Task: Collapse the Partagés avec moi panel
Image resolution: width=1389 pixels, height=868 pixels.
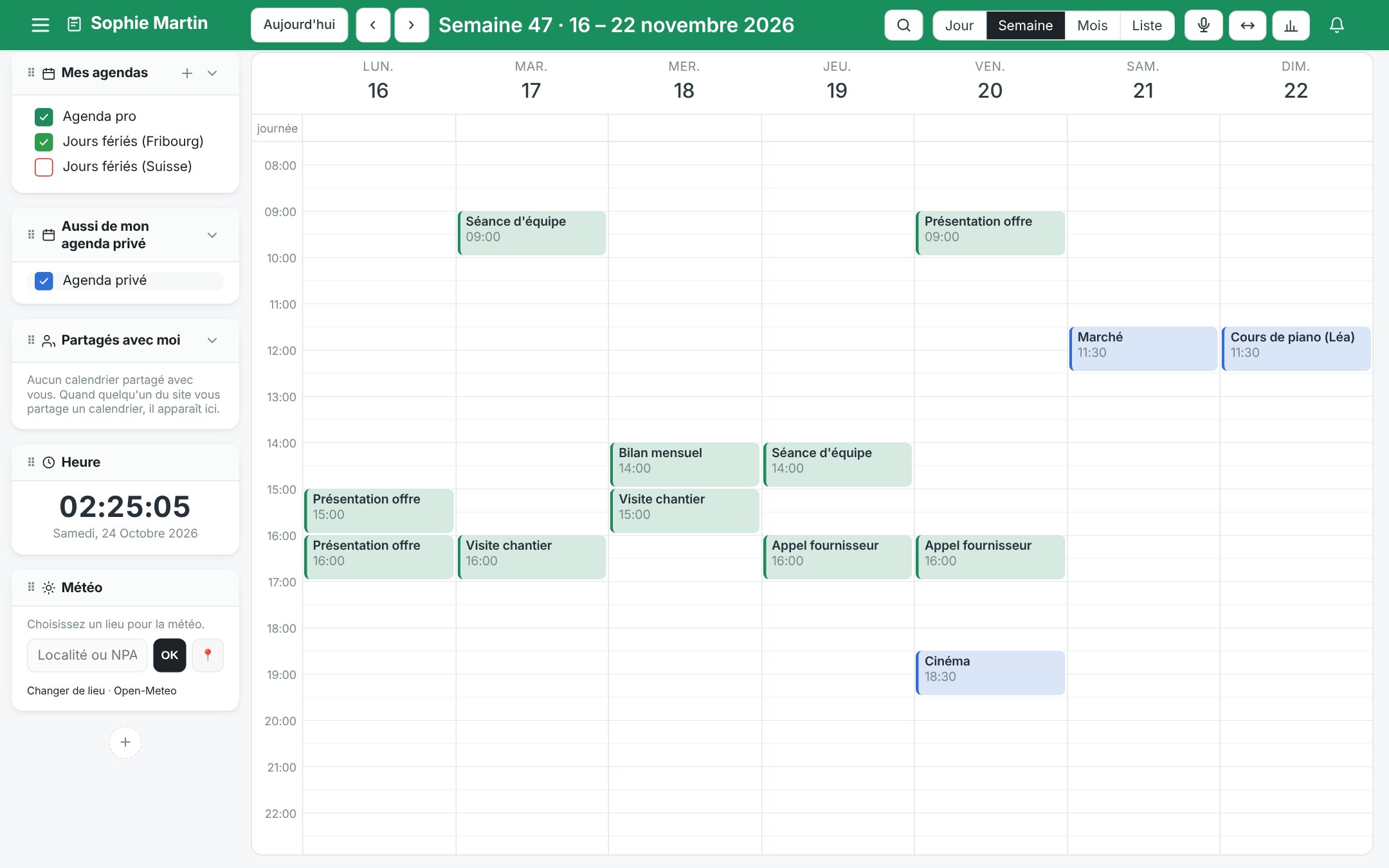Action: [x=212, y=340]
